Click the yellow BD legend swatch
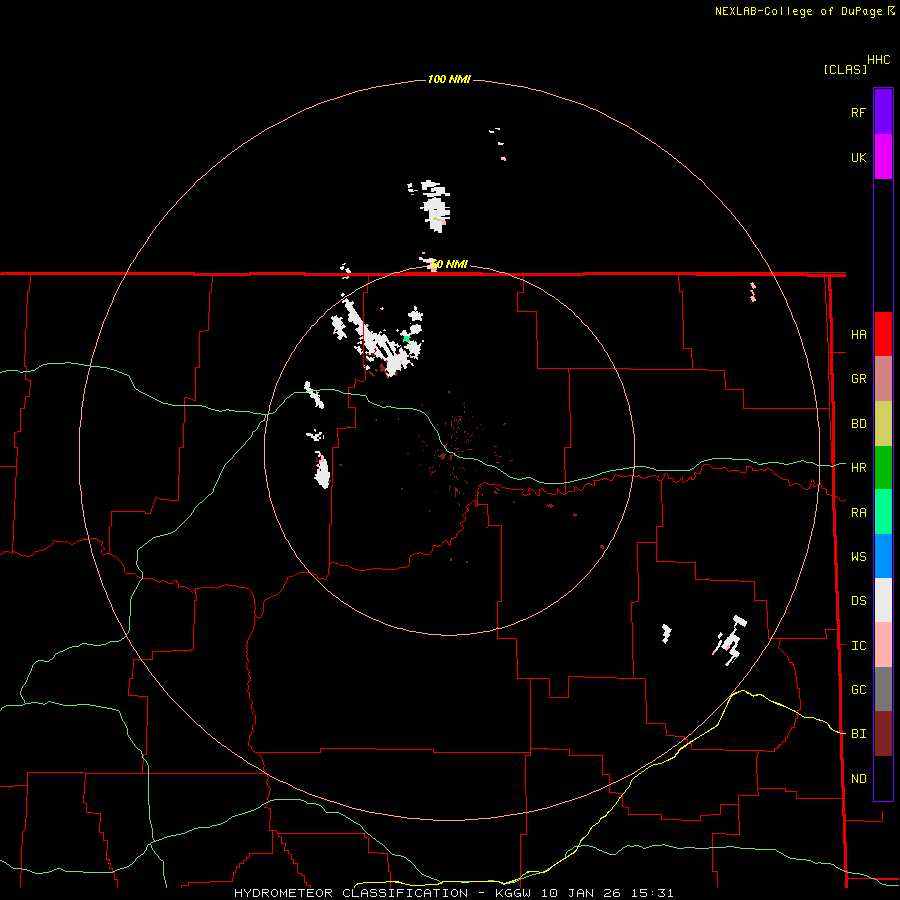 [x=883, y=424]
